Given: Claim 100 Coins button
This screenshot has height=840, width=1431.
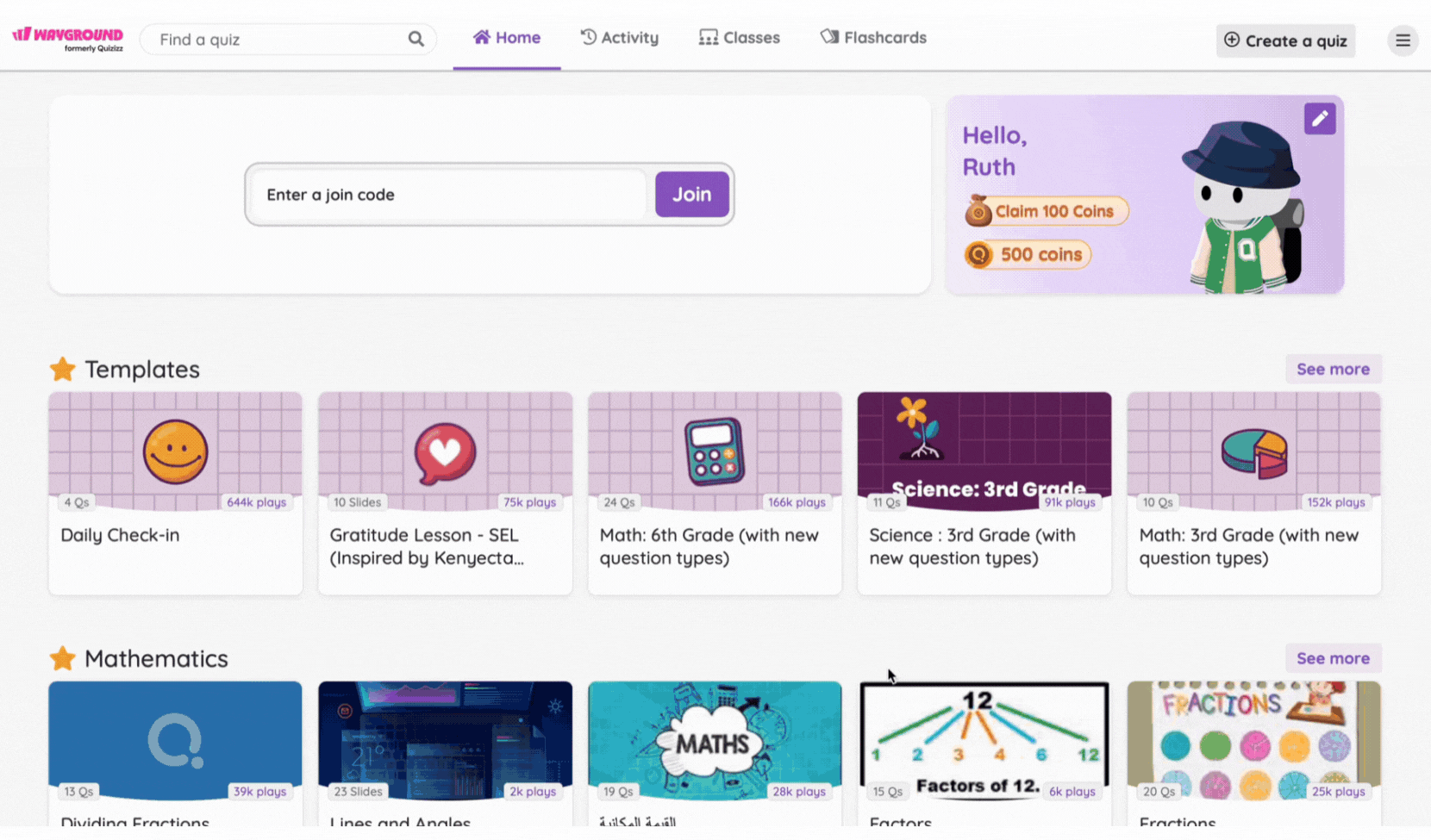Looking at the screenshot, I should [x=1046, y=211].
